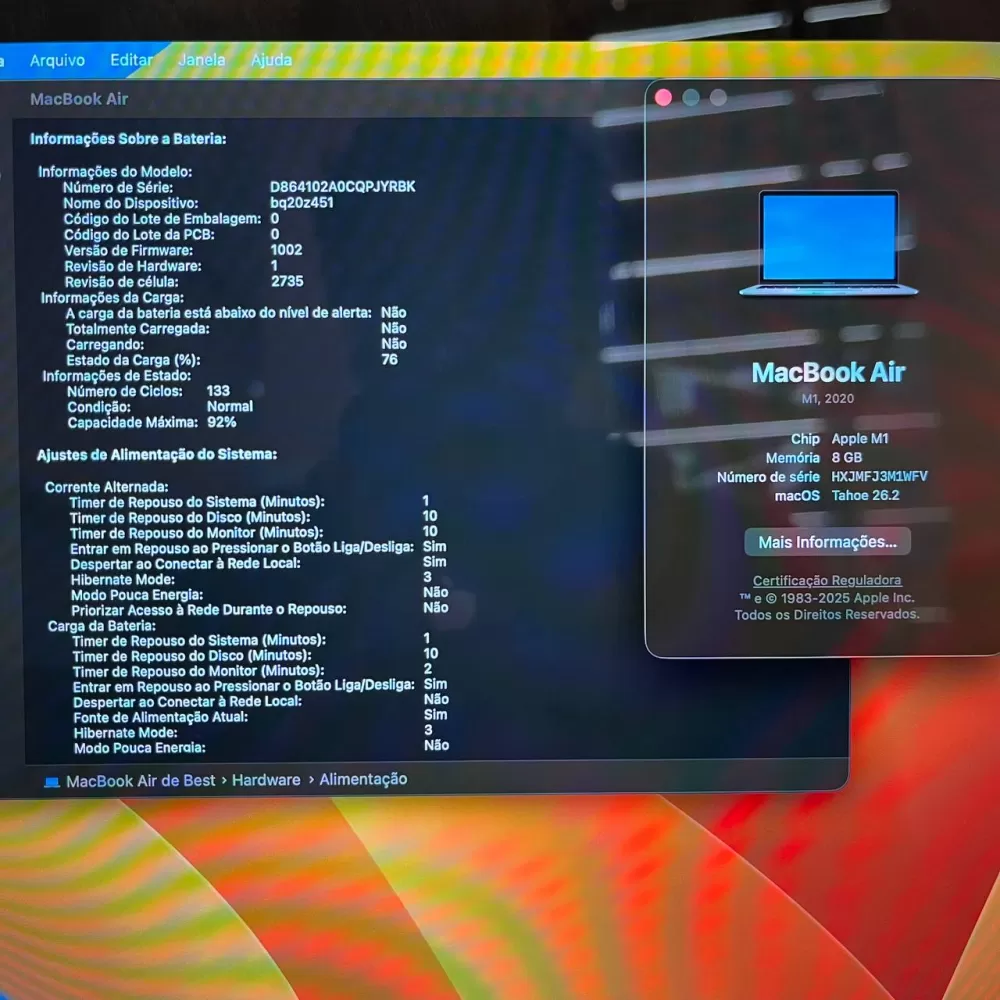This screenshot has height=1000, width=1000.
Task: Click the minimize button of the About window
Action: click(x=690, y=97)
